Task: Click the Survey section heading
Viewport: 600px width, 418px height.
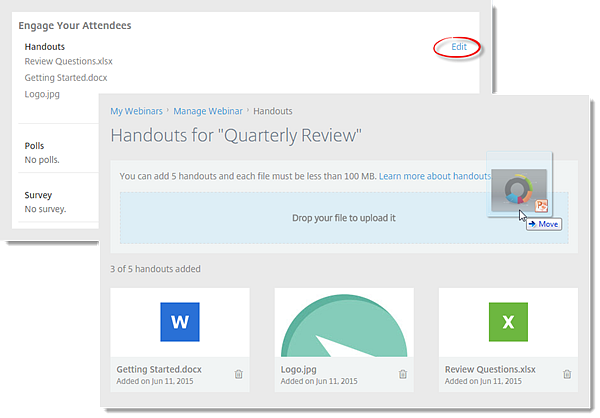Action: click(38, 195)
